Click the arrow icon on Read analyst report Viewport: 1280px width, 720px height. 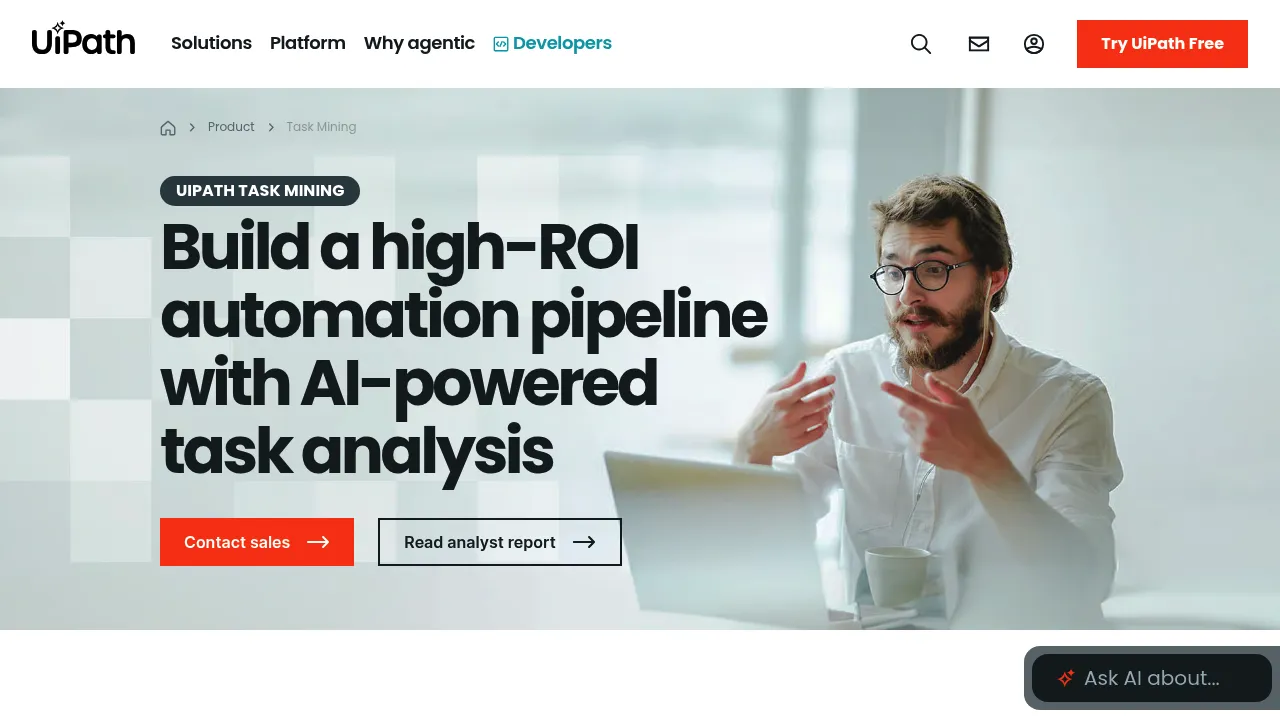point(584,542)
